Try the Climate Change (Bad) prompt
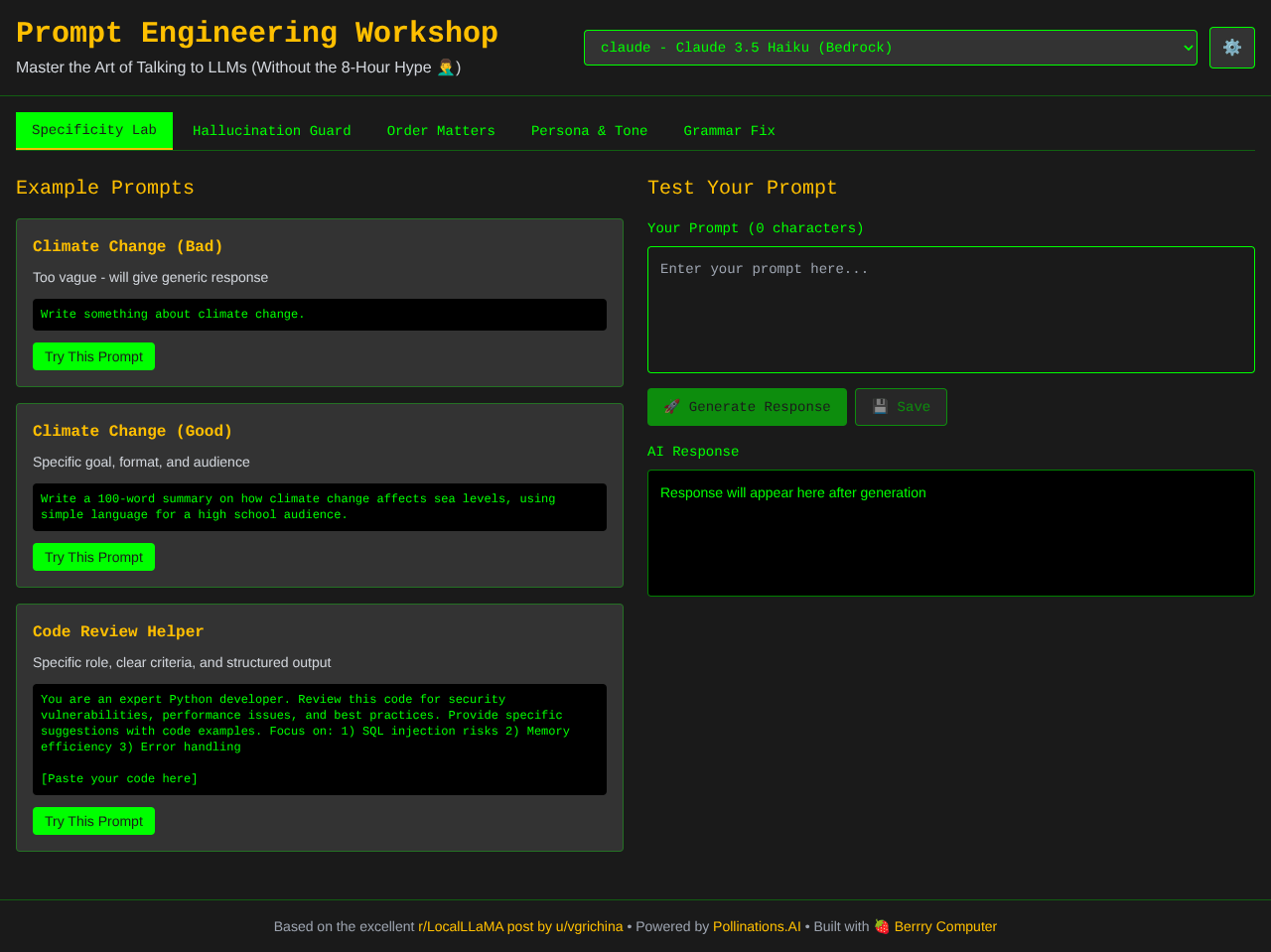Image resolution: width=1271 pixels, height=952 pixels. click(93, 356)
